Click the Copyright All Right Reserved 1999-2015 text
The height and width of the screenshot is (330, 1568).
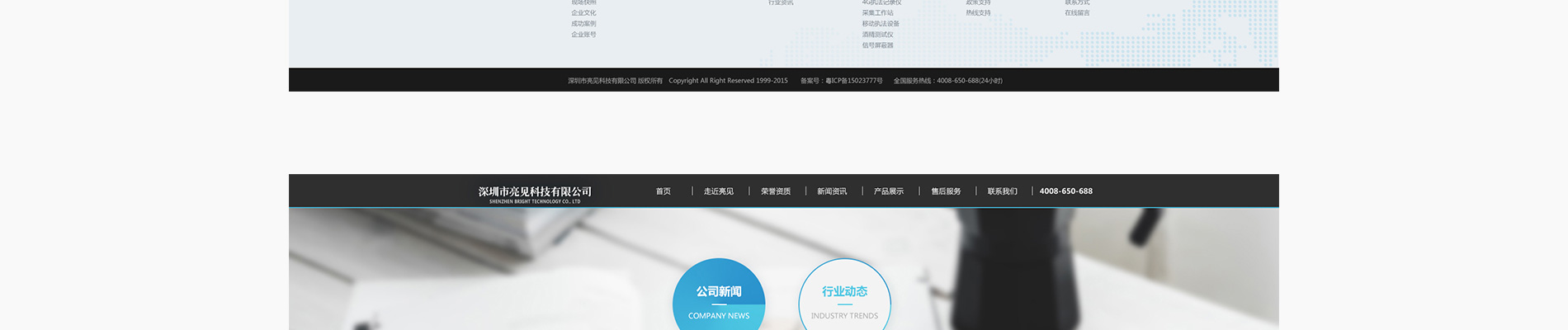(728, 81)
